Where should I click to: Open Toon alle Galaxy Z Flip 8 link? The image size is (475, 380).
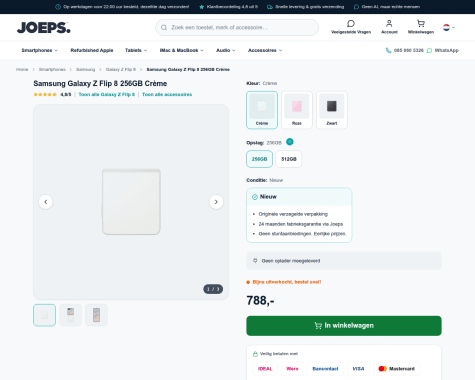click(x=107, y=94)
